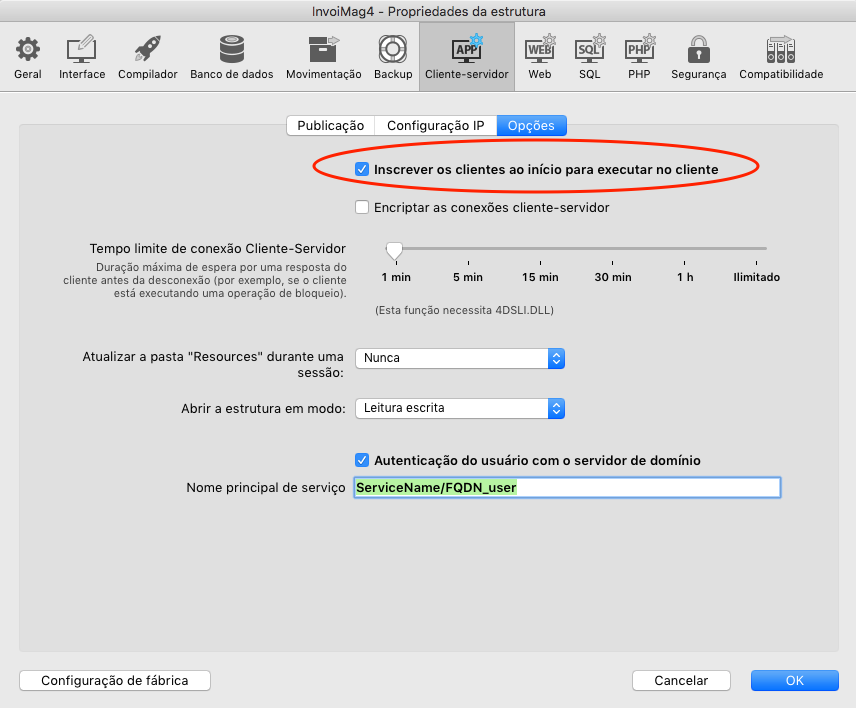Switch to the Configuração IP tab
The height and width of the screenshot is (708, 856).
tap(435, 126)
